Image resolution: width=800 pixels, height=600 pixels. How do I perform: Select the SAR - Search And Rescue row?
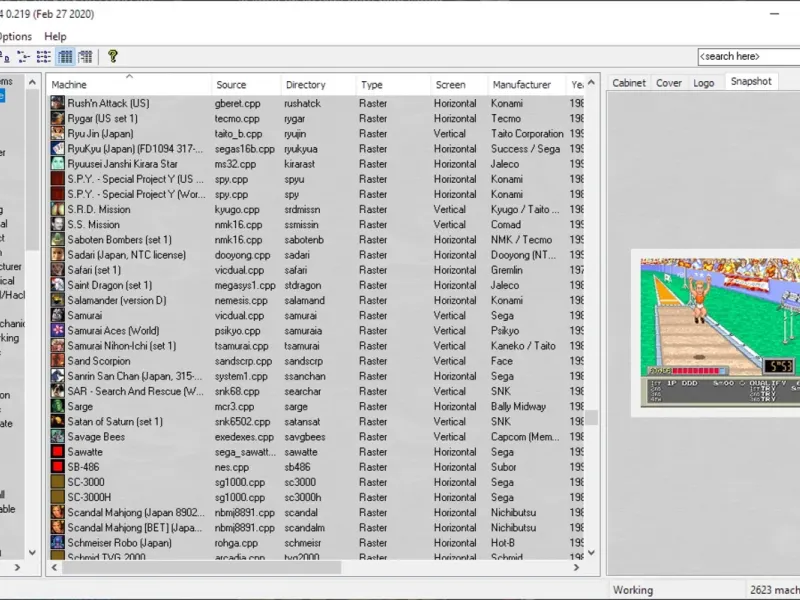(316, 391)
